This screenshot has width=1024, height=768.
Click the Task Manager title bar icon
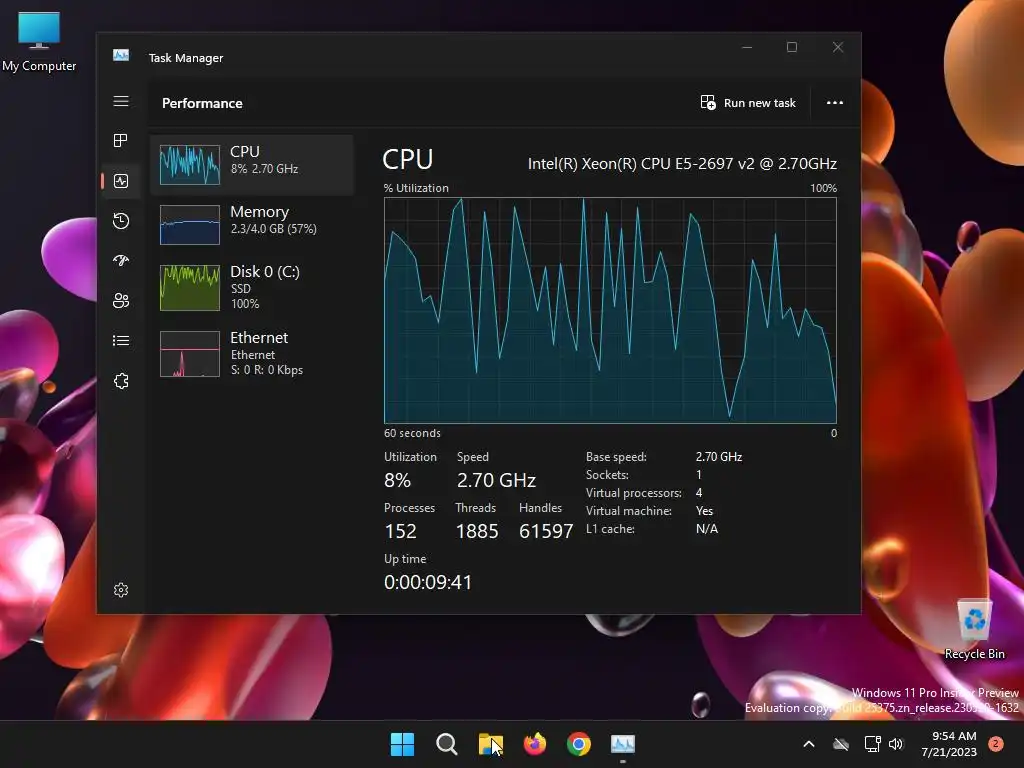(121, 56)
